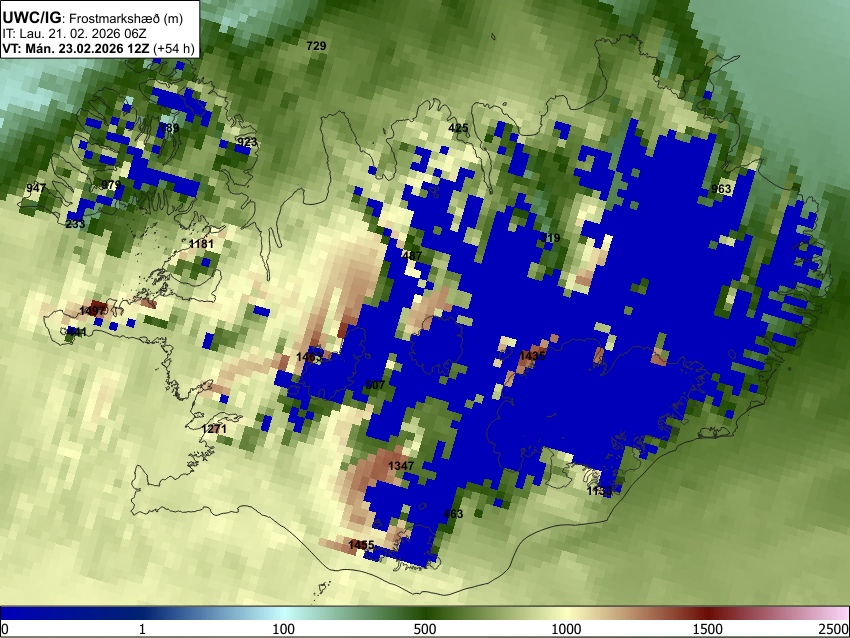
Task: Click the legend tick label 1
Action: [x=142, y=629]
